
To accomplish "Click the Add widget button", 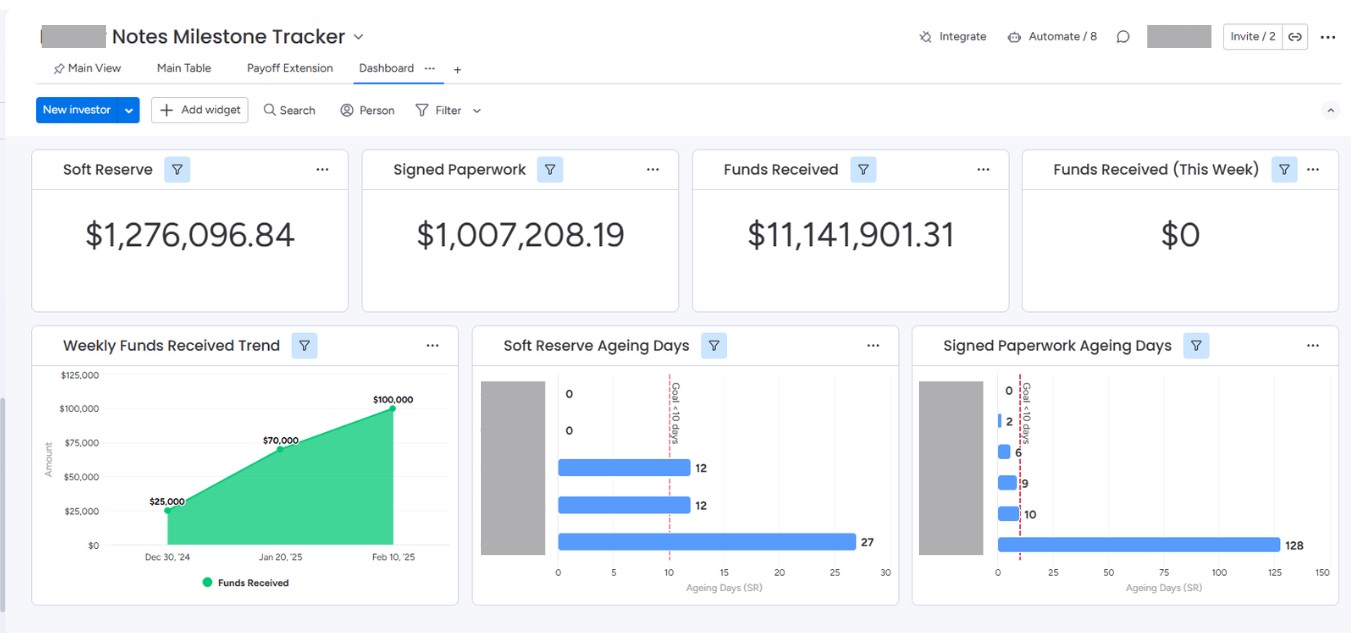I will point(200,110).
